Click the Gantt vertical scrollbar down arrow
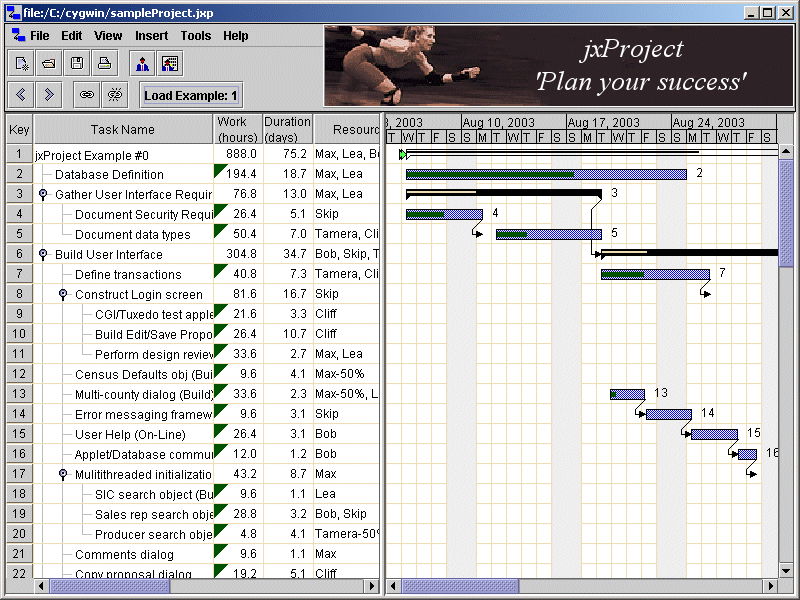 click(786, 571)
